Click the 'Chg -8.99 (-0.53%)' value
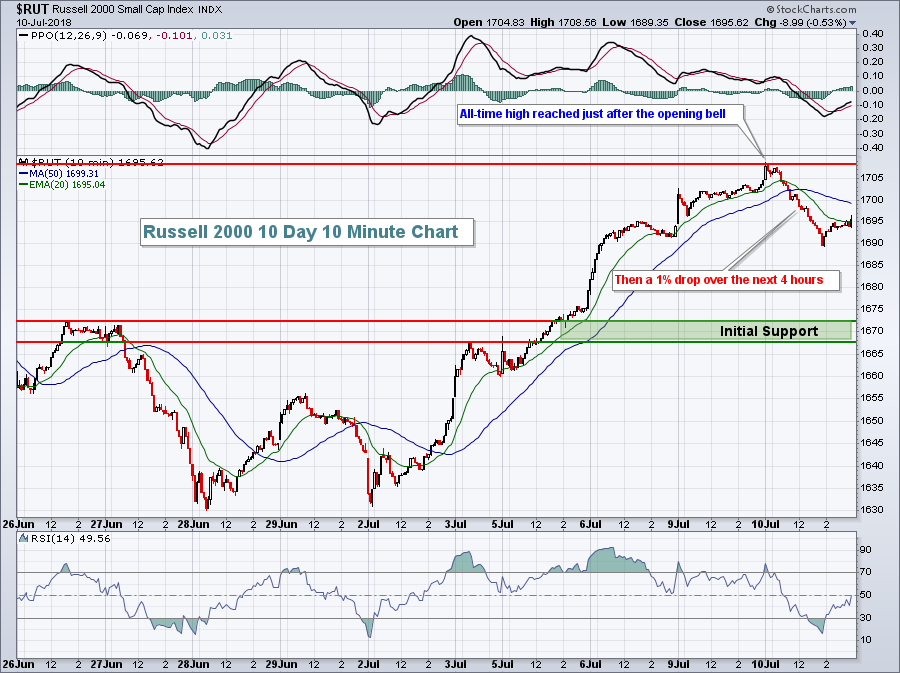Image resolution: width=900 pixels, height=673 pixels. pos(801,22)
